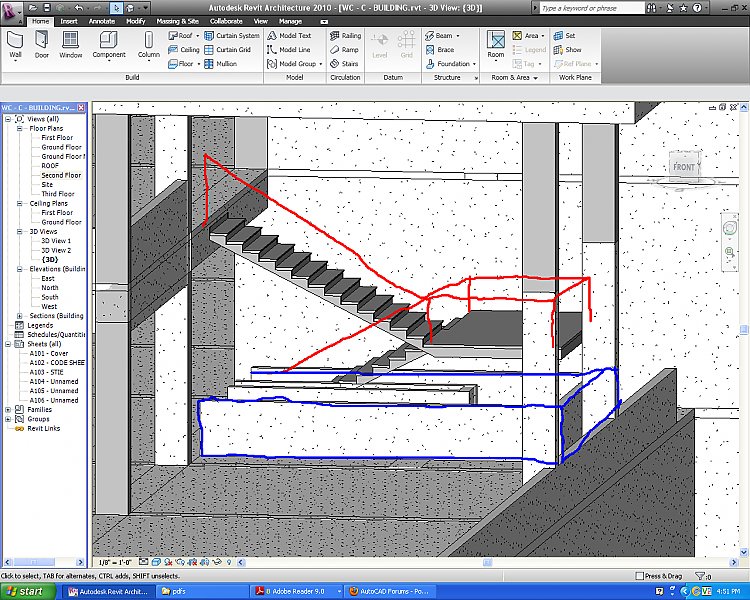This screenshot has height=600, width=750.
Task: Select the Component tool
Action: (x=109, y=44)
